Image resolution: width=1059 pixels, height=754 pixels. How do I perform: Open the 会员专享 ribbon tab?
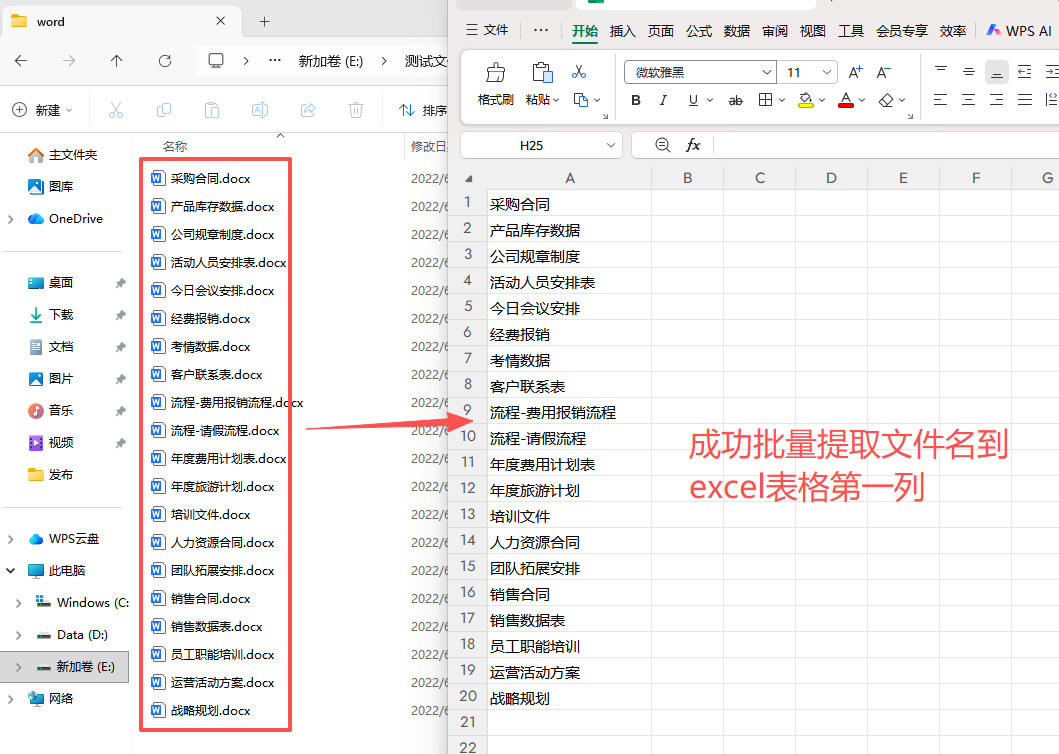(902, 31)
